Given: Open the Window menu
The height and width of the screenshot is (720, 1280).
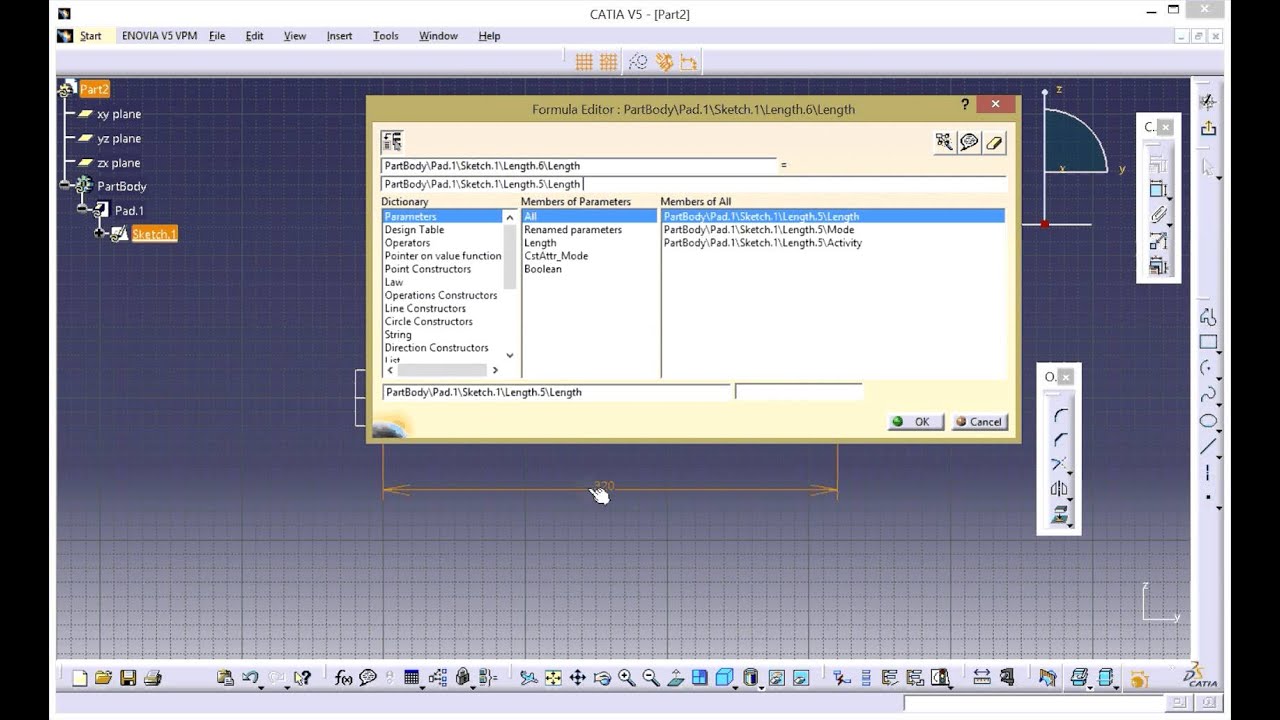Looking at the screenshot, I should tap(438, 36).
